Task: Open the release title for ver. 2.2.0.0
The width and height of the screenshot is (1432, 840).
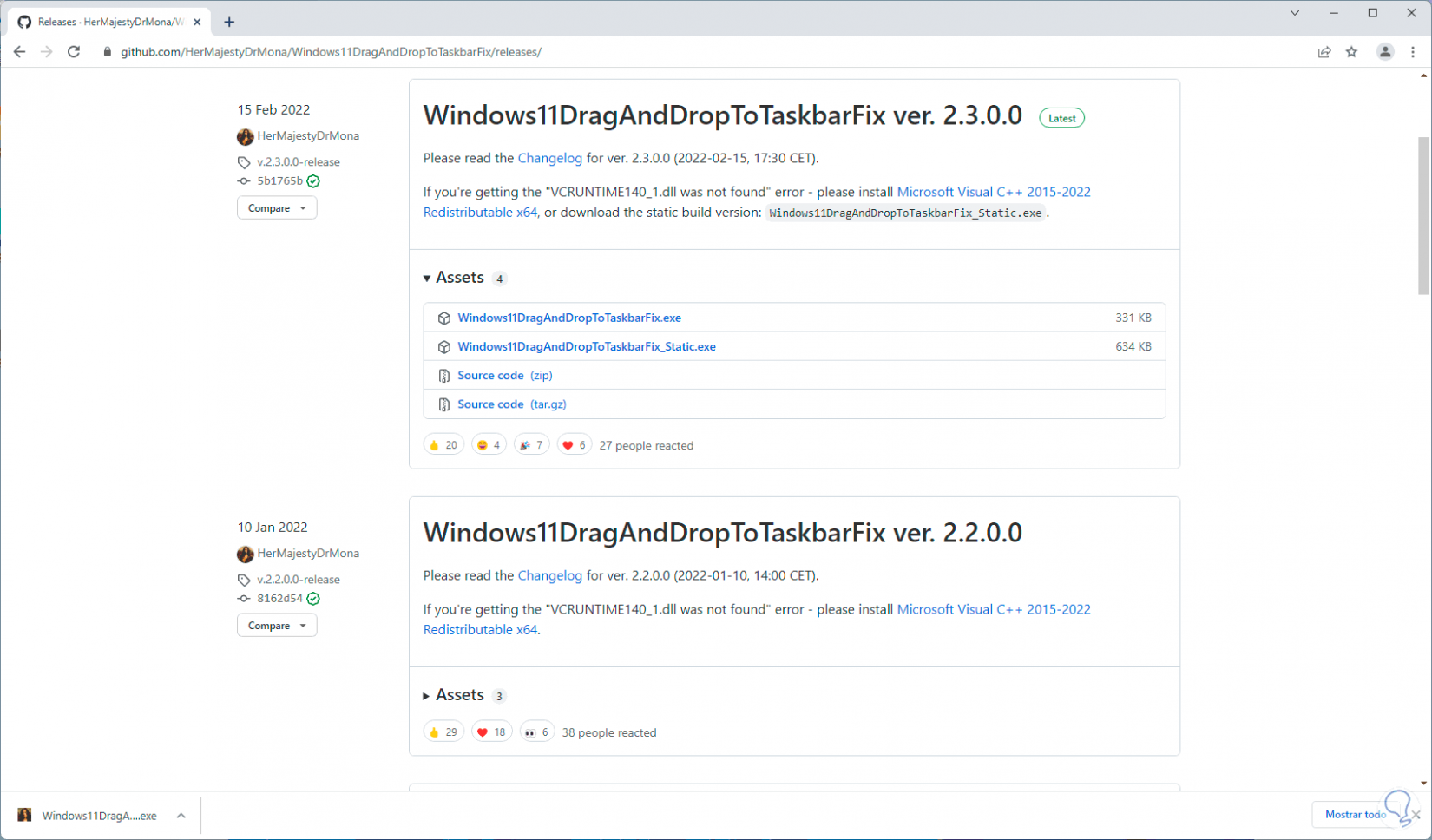Action: pos(723,533)
